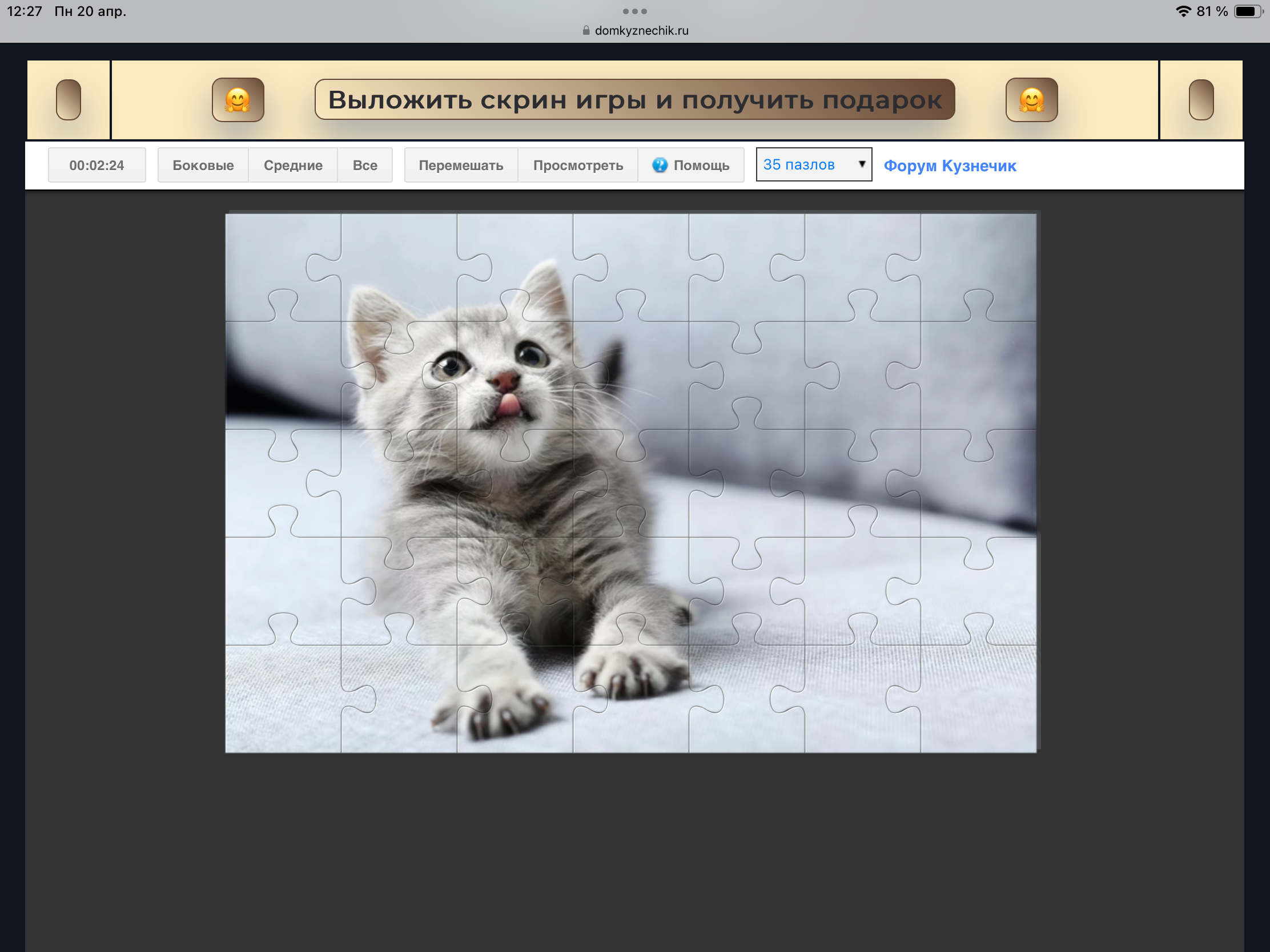Click the 00:02:24 timer display
The width and height of the screenshot is (1270, 952).
97,166
